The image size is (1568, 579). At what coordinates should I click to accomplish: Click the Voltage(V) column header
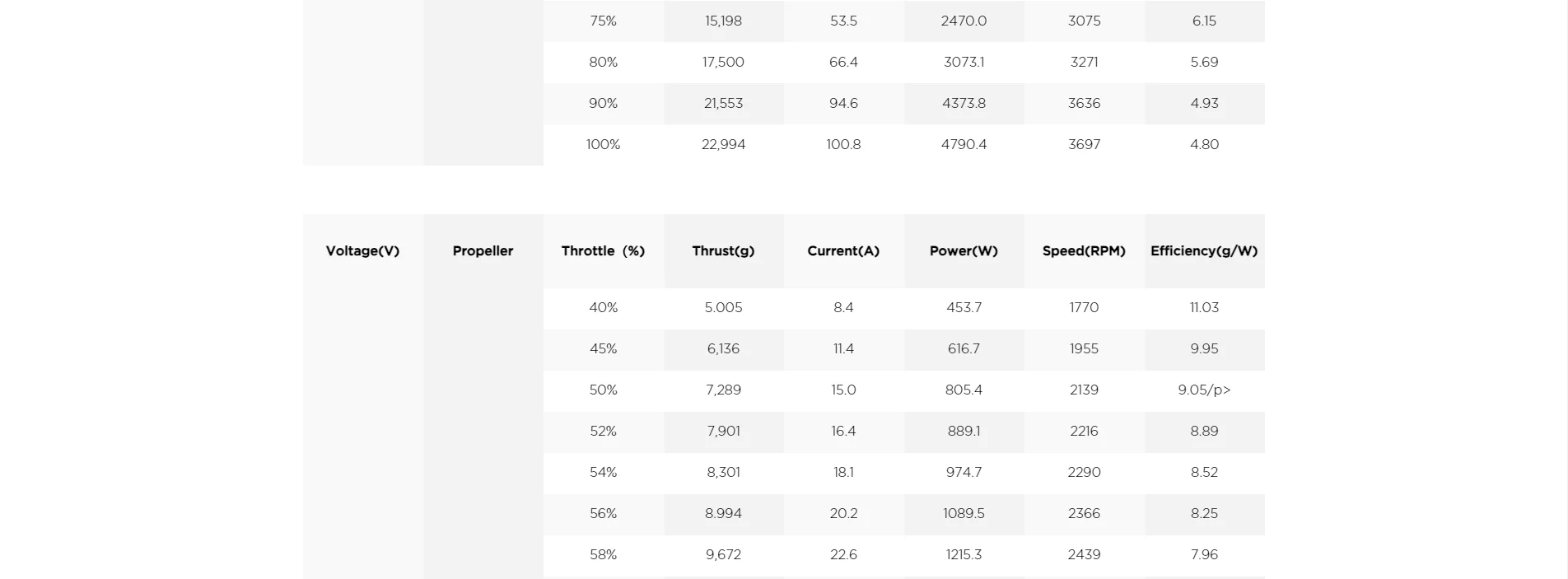click(362, 251)
